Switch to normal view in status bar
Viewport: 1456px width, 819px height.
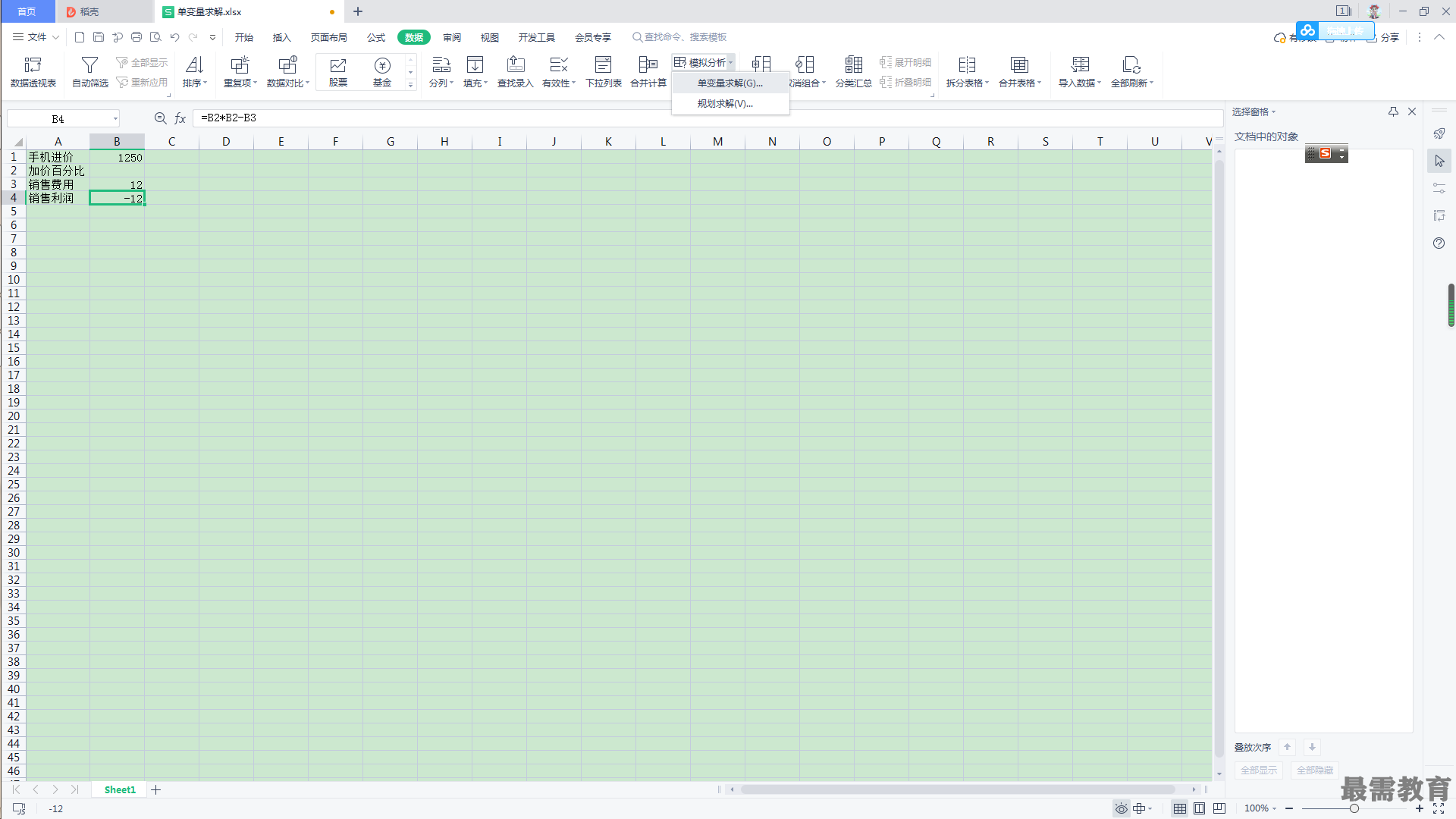1180,808
